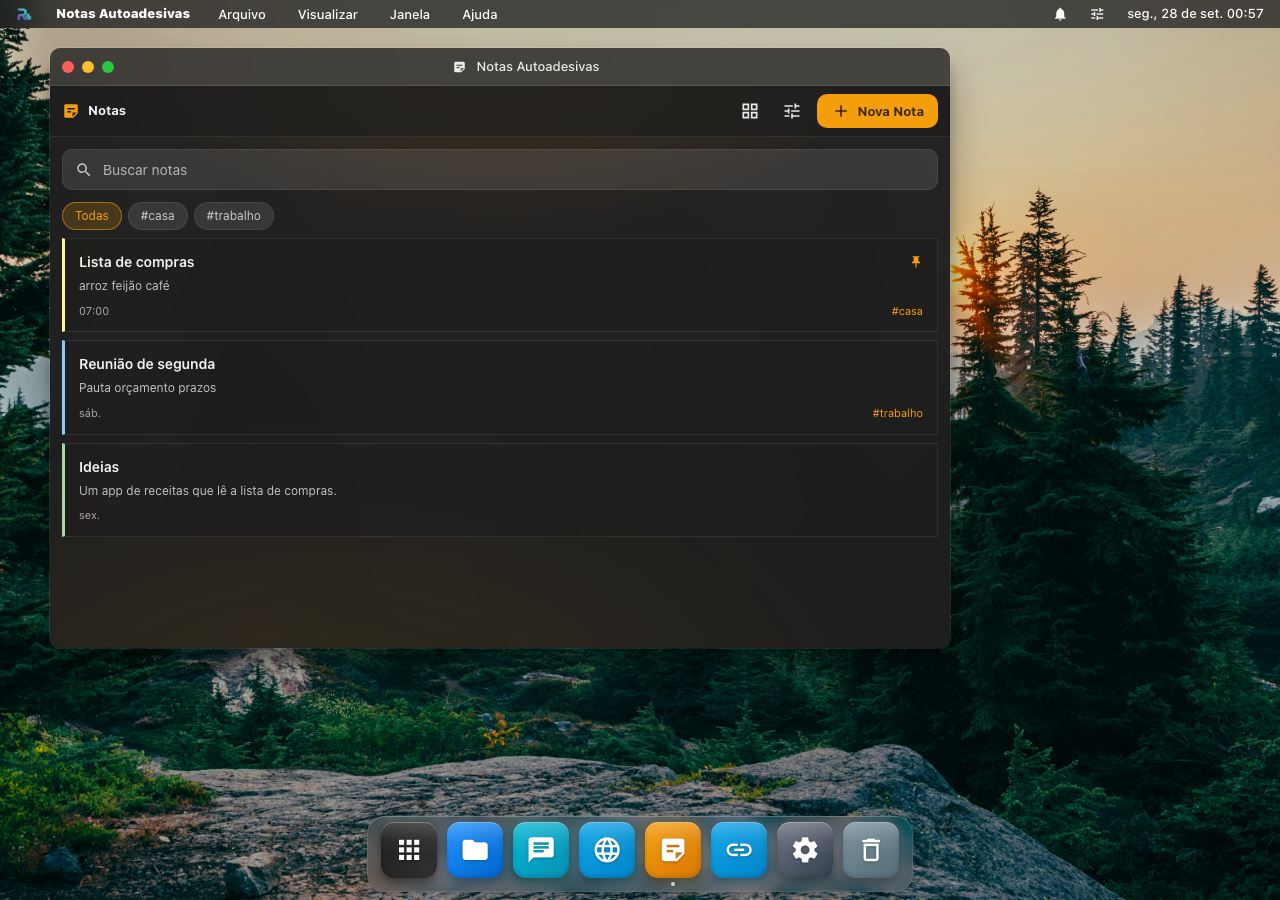Click the search magnifier icon
This screenshot has width=1280, height=900.
pos(84,170)
